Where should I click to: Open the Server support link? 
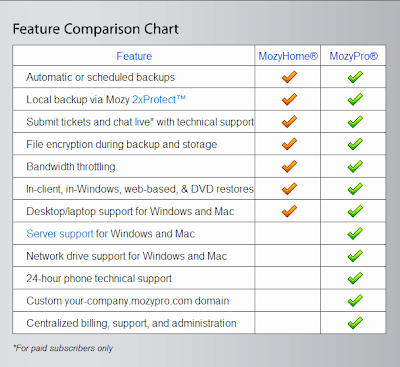pos(60,234)
